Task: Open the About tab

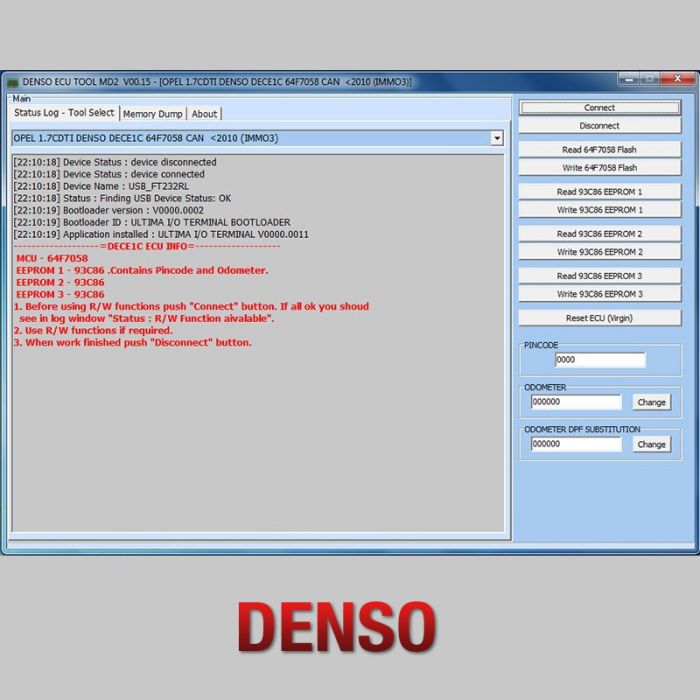Action: [x=204, y=114]
